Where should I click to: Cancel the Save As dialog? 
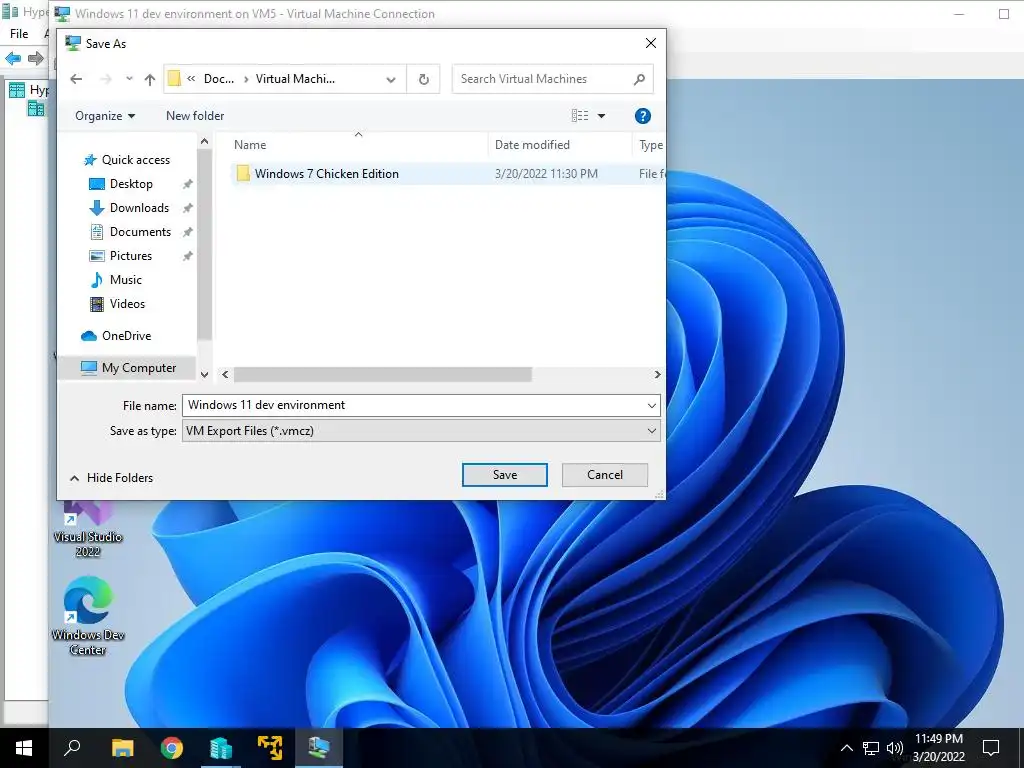605,475
